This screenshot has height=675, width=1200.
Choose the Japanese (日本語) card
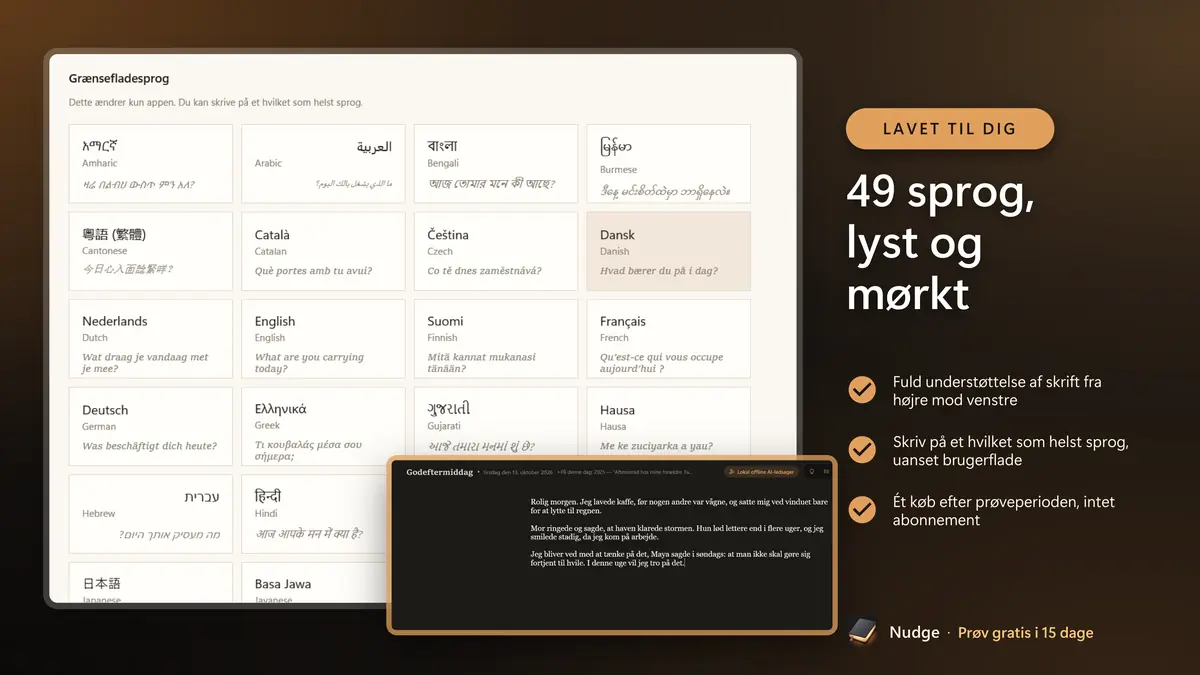coord(151,583)
